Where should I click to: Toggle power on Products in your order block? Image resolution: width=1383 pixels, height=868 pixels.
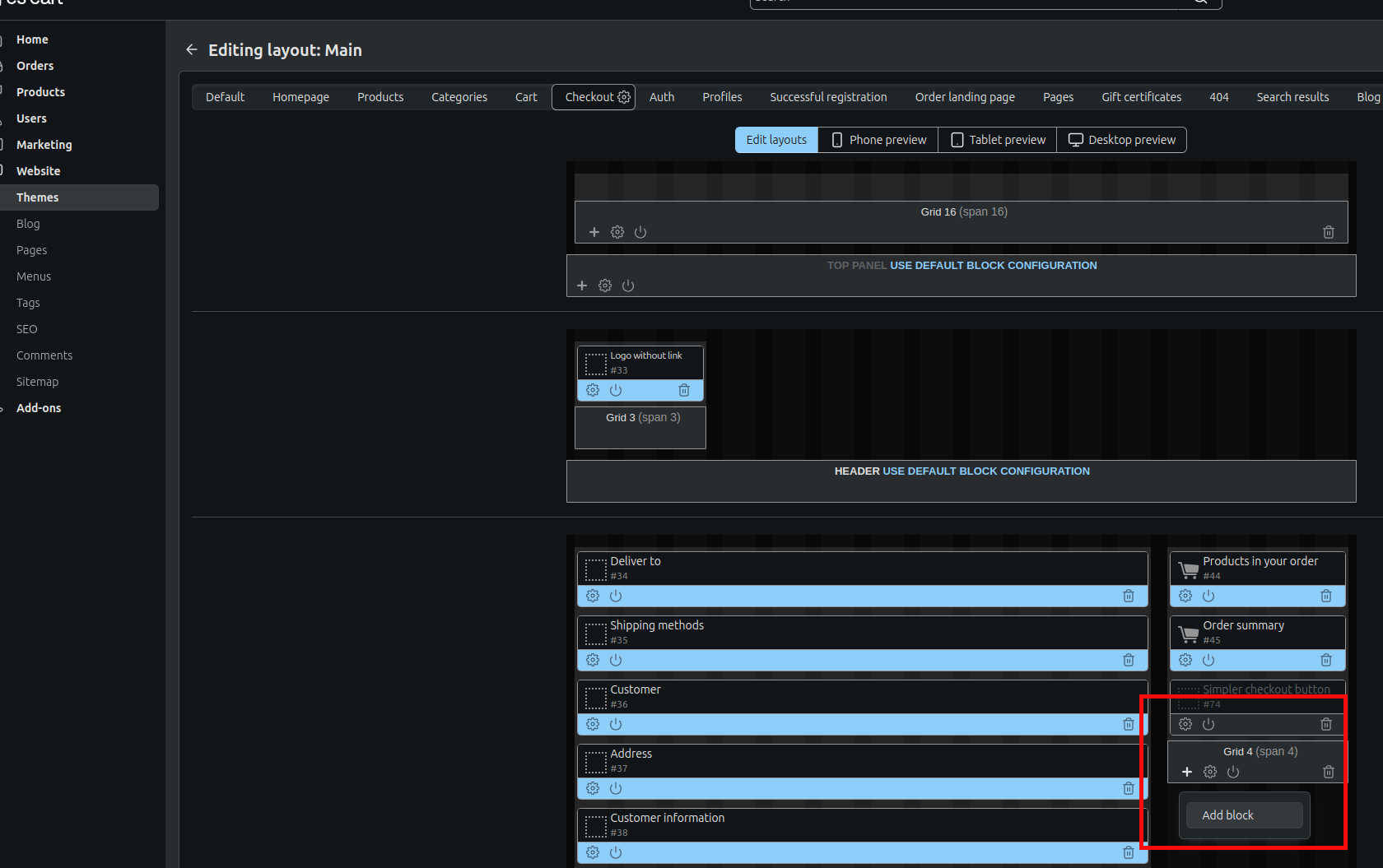tap(1208, 596)
